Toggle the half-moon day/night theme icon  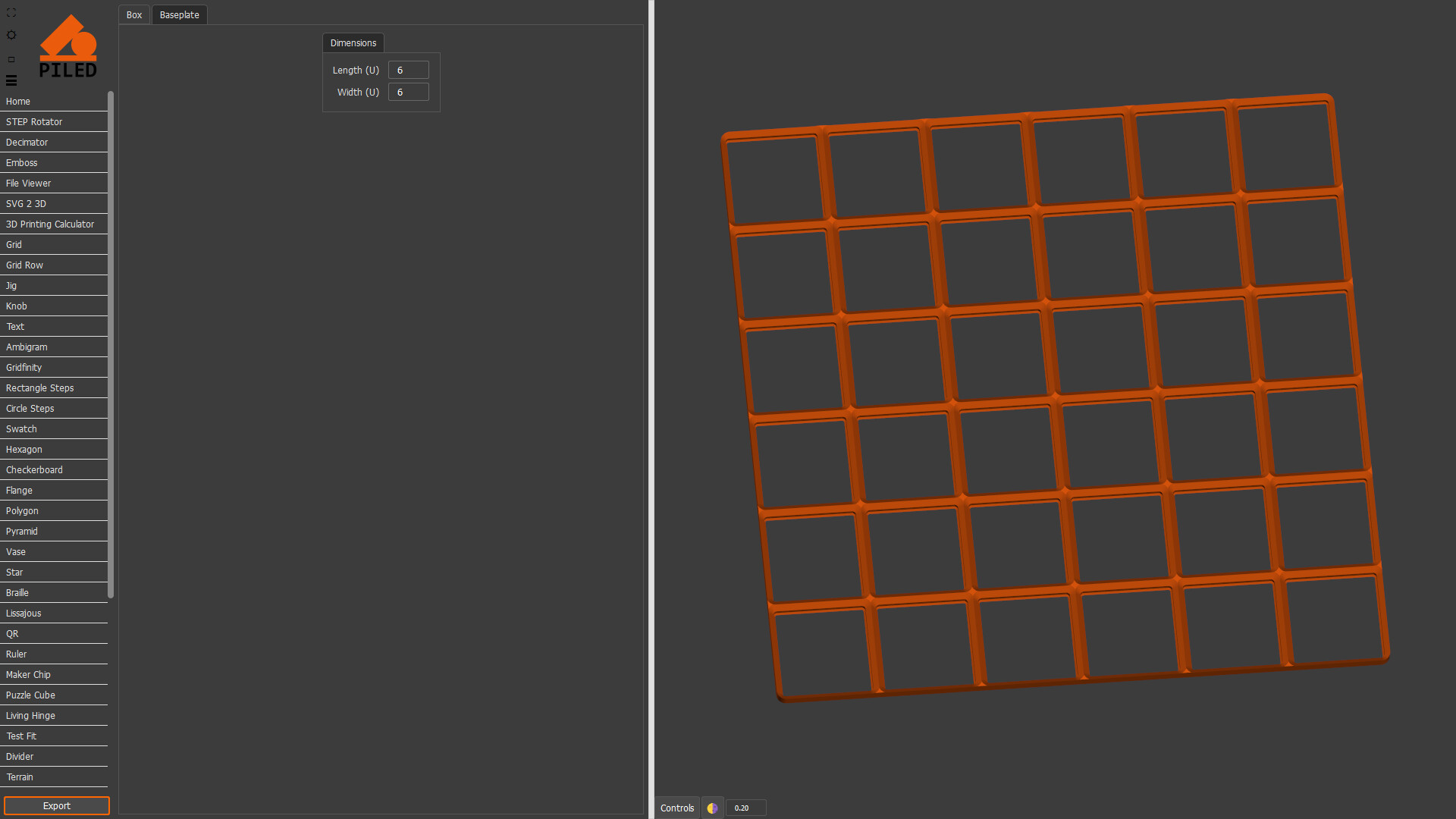[712, 808]
